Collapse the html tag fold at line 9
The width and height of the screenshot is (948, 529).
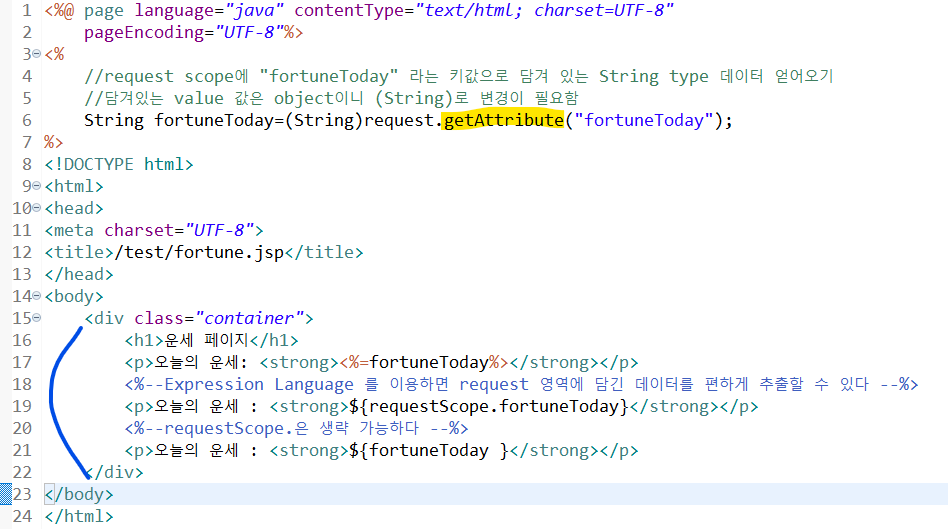[x=36, y=186]
